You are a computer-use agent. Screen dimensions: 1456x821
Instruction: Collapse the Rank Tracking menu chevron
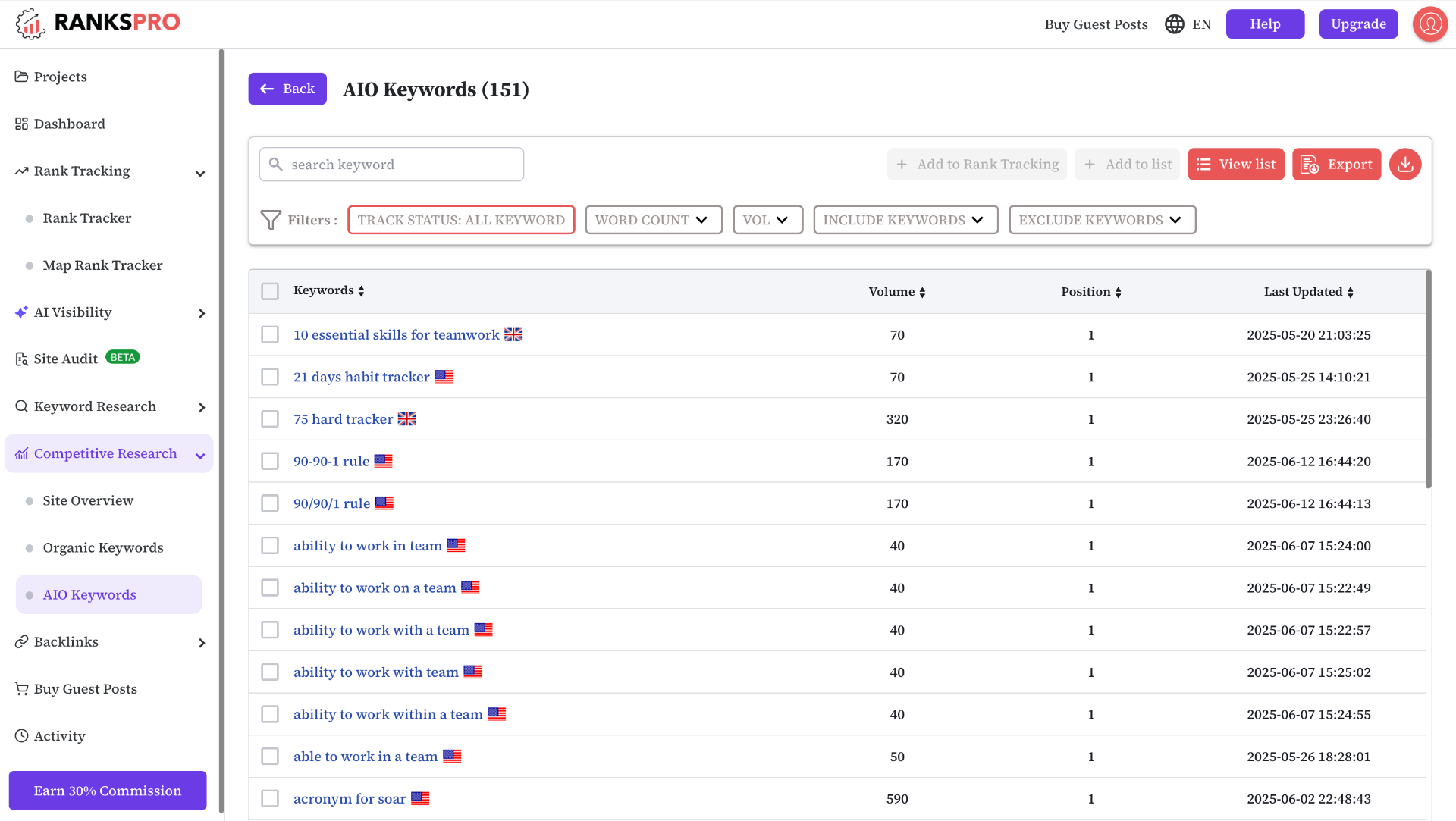click(200, 174)
